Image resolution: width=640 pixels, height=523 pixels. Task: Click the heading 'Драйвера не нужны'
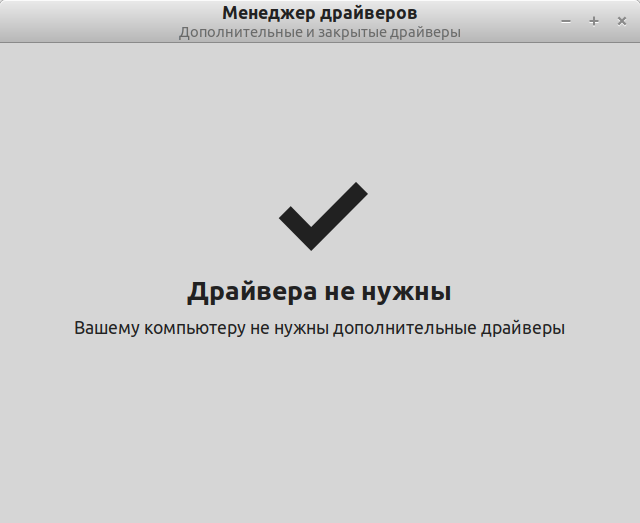click(319, 292)
